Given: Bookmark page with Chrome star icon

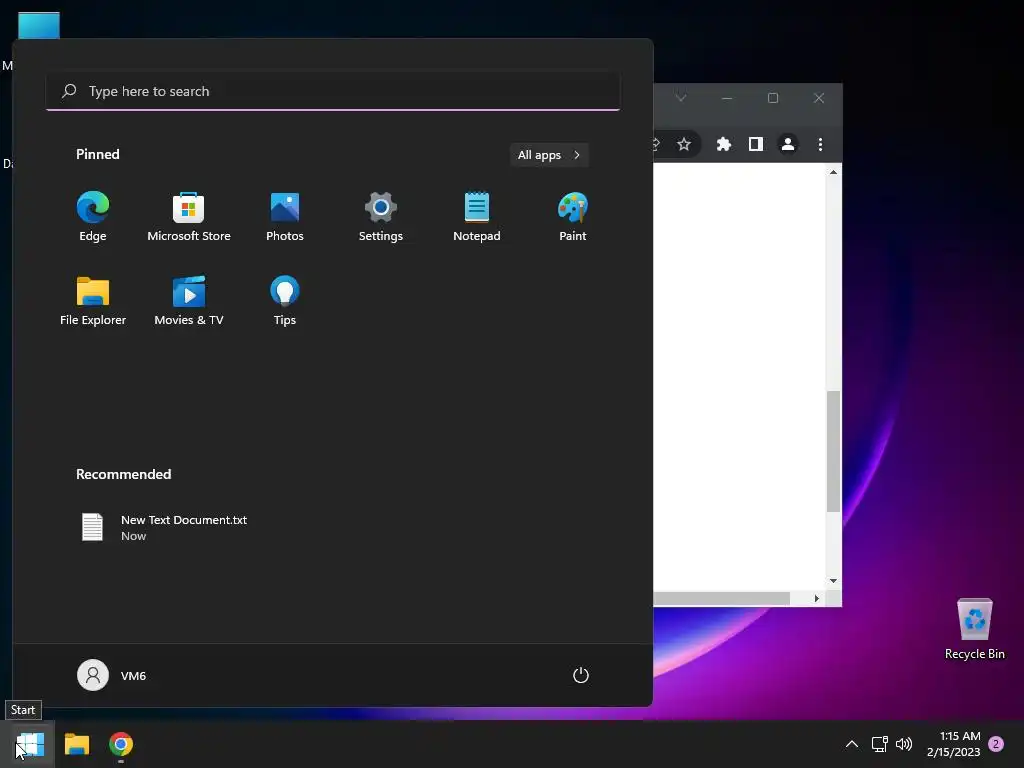Looking at the screenshot, I should click(x=684, y=144).
